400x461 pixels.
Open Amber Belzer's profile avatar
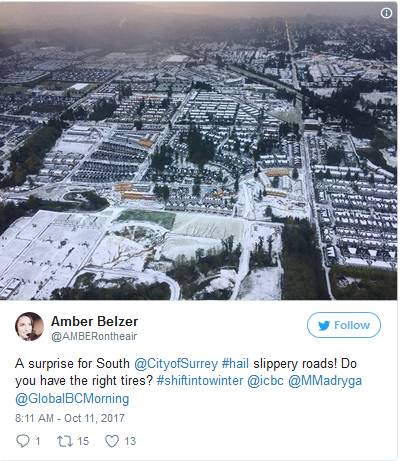click(x=29, y=326)
